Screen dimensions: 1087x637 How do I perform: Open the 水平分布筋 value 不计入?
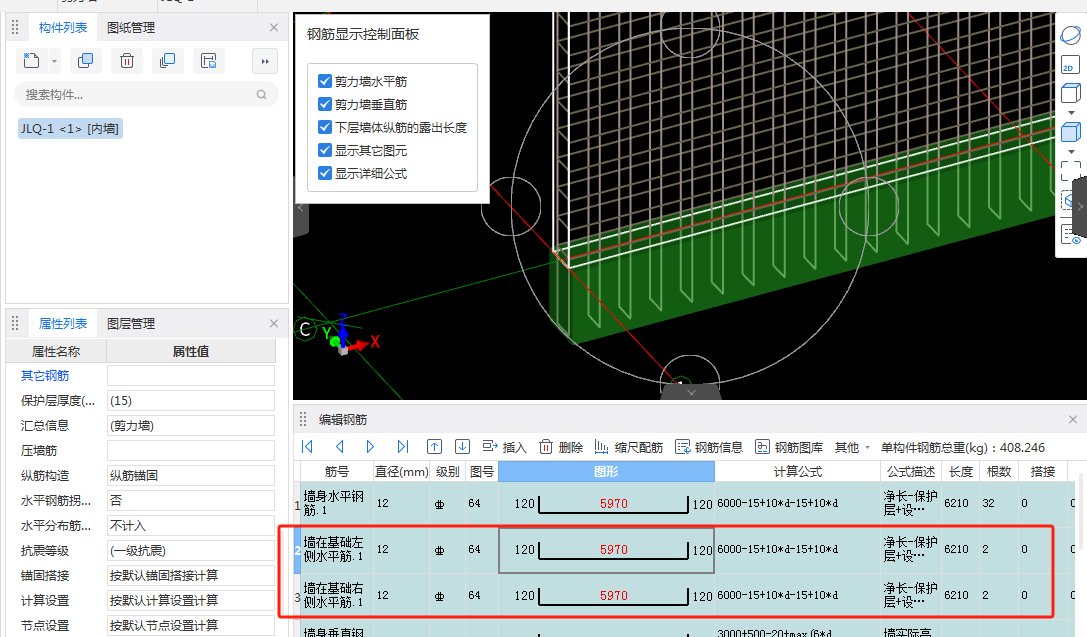[x=191, y=525]
